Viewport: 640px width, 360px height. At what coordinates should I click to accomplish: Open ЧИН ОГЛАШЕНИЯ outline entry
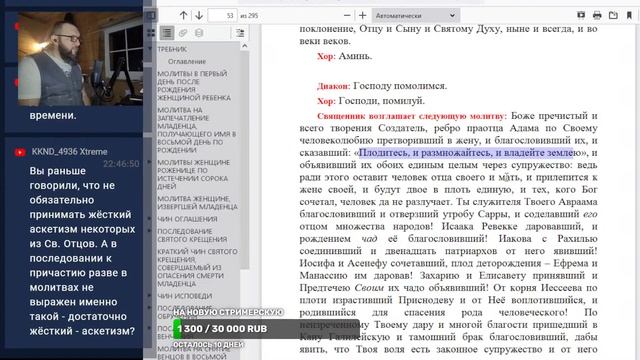tap(187, 219)
